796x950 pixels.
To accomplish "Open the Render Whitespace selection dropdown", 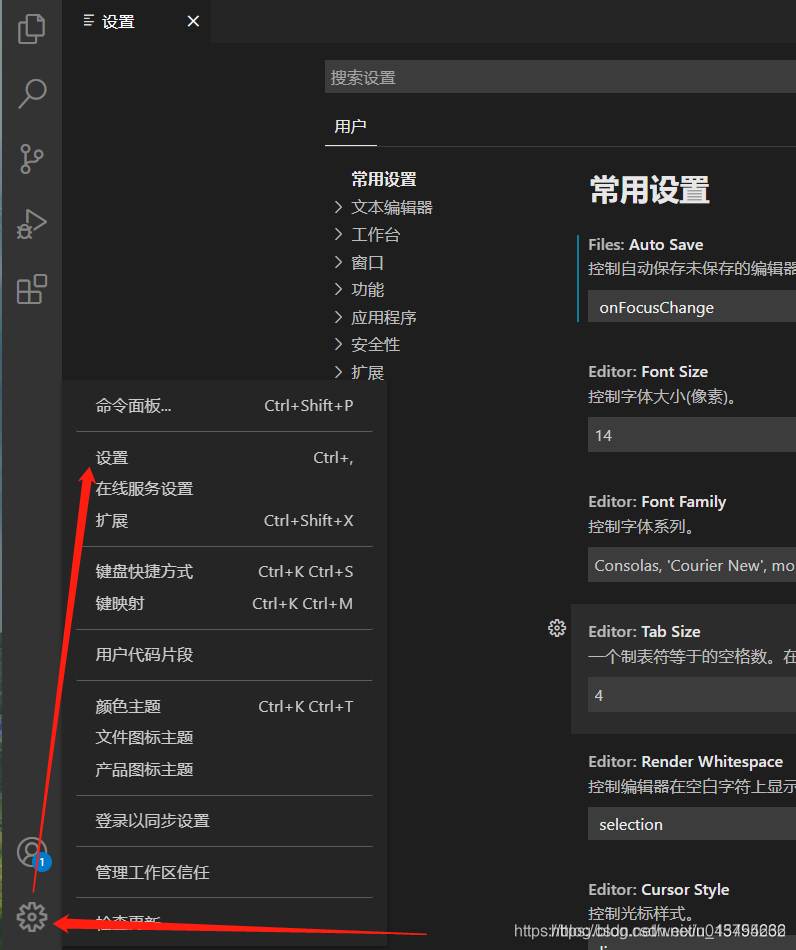I will (692, 824).
